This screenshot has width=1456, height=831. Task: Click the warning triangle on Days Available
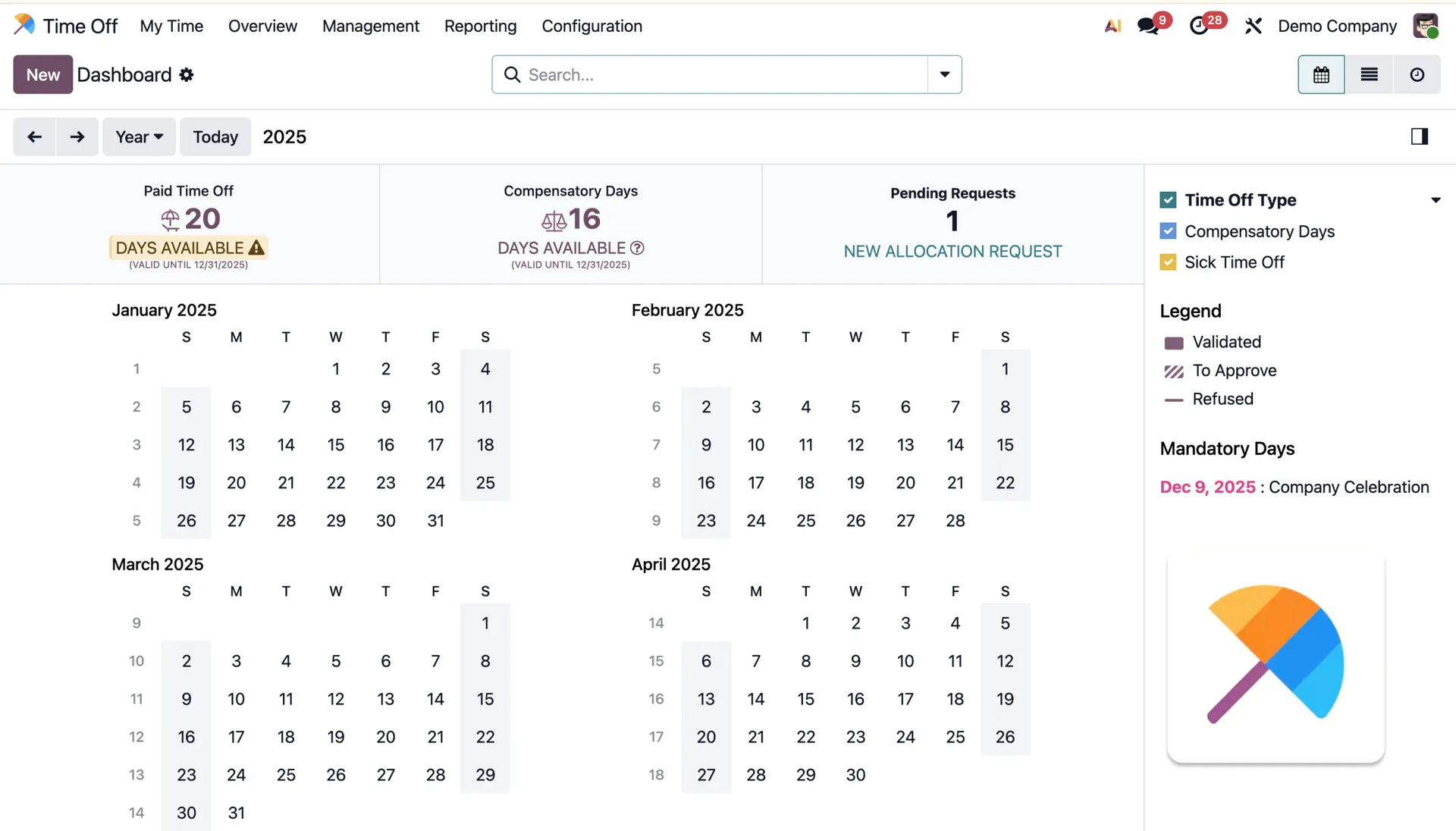point(256,248)
